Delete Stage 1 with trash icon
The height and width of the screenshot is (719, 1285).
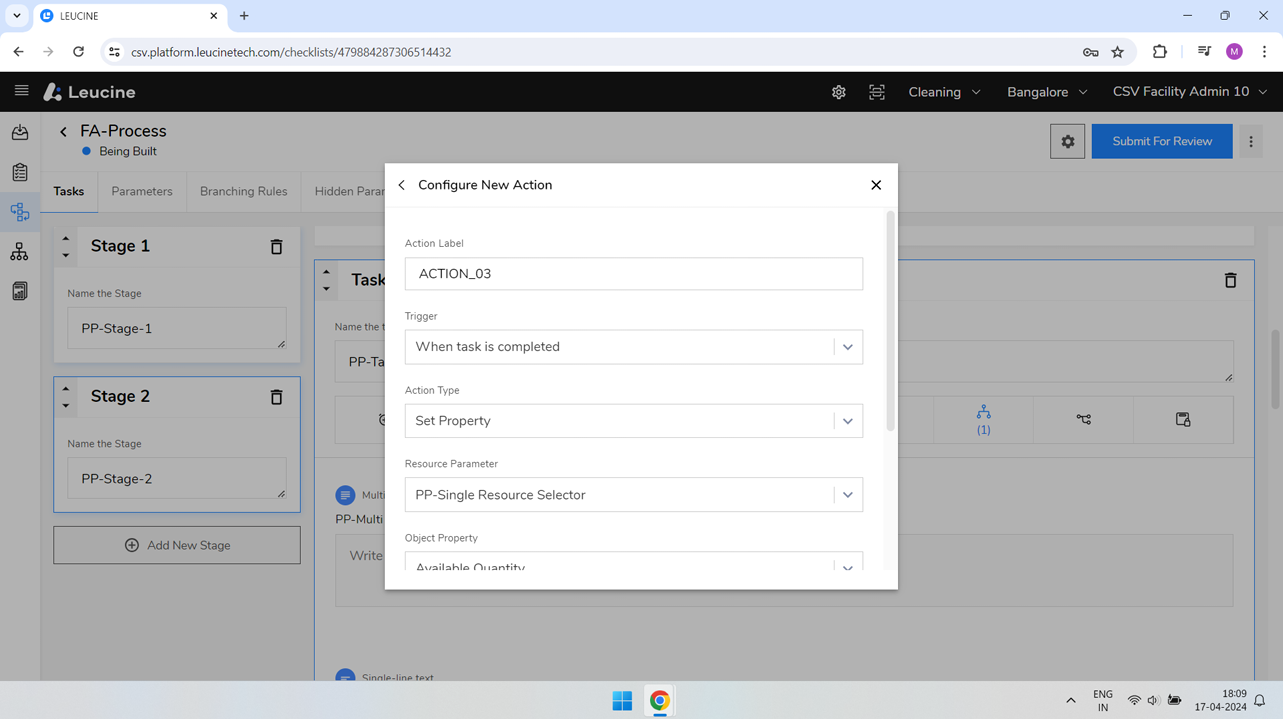click(276, 246)
